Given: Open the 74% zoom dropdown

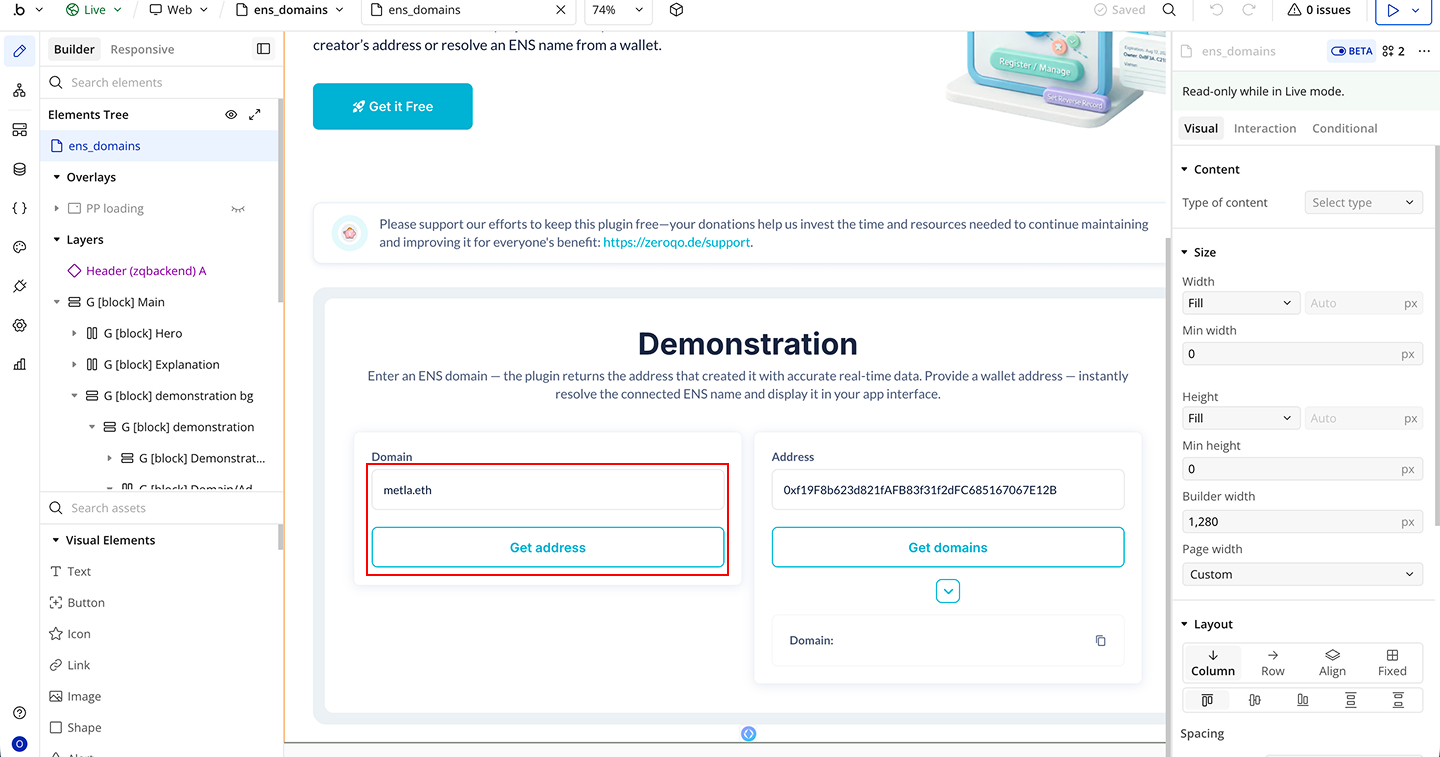Looking at the screenshot, I should (618, 10).
